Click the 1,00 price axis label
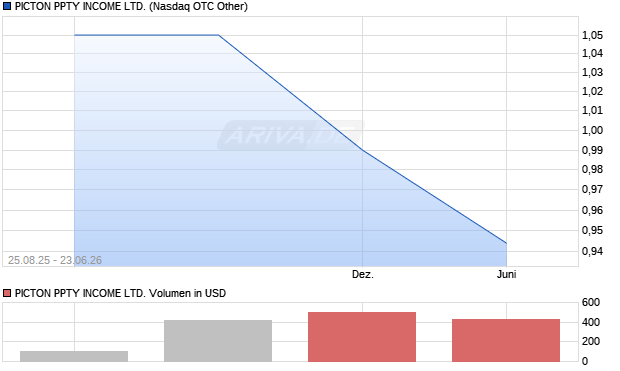This screenshot has height=371, width=620. (x=592, y=130)
